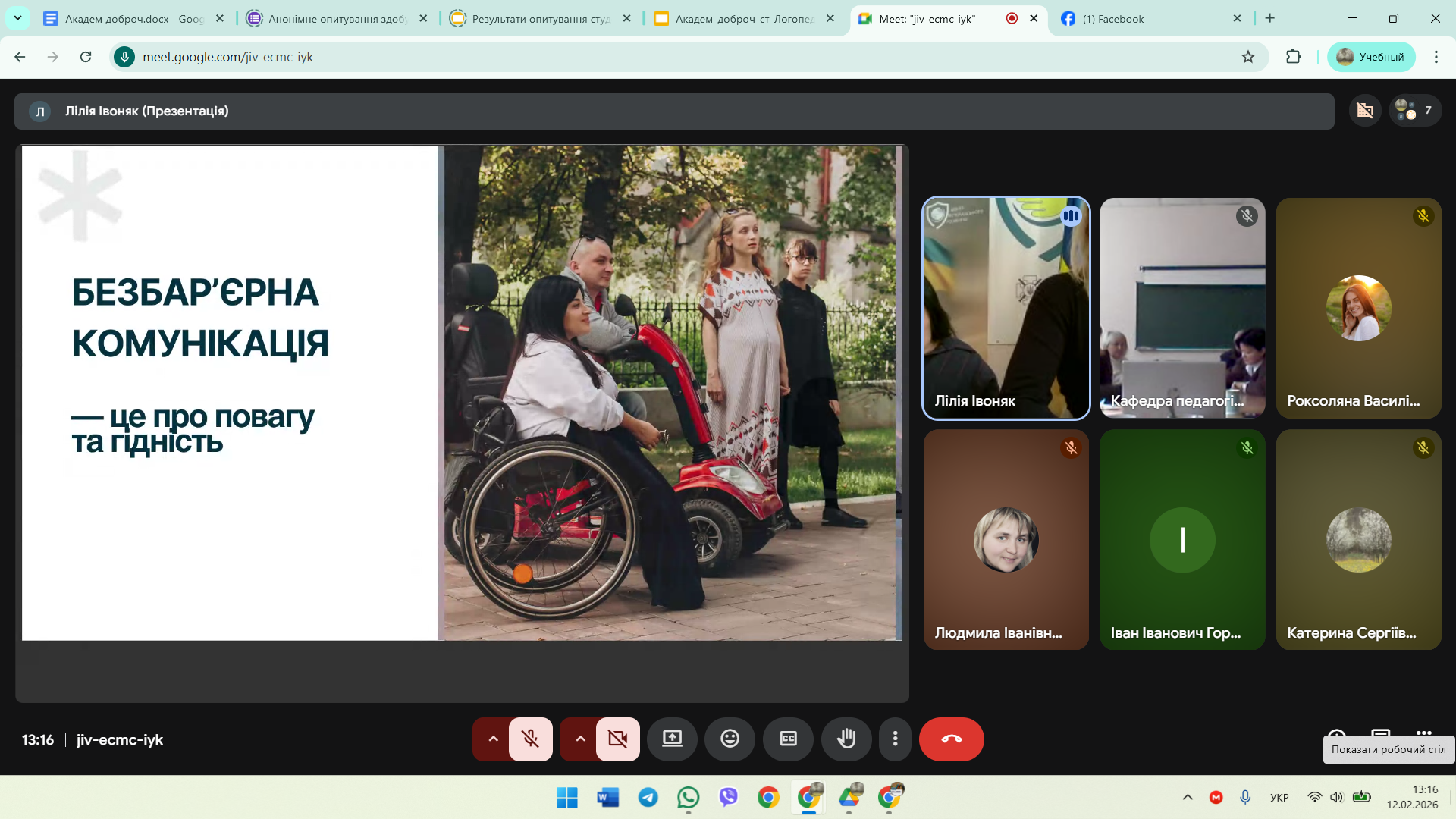Screen dimensions: 1456x819
Task: Raise hand in the meeting
Action: pyautogui.click(x=846, y=739)
